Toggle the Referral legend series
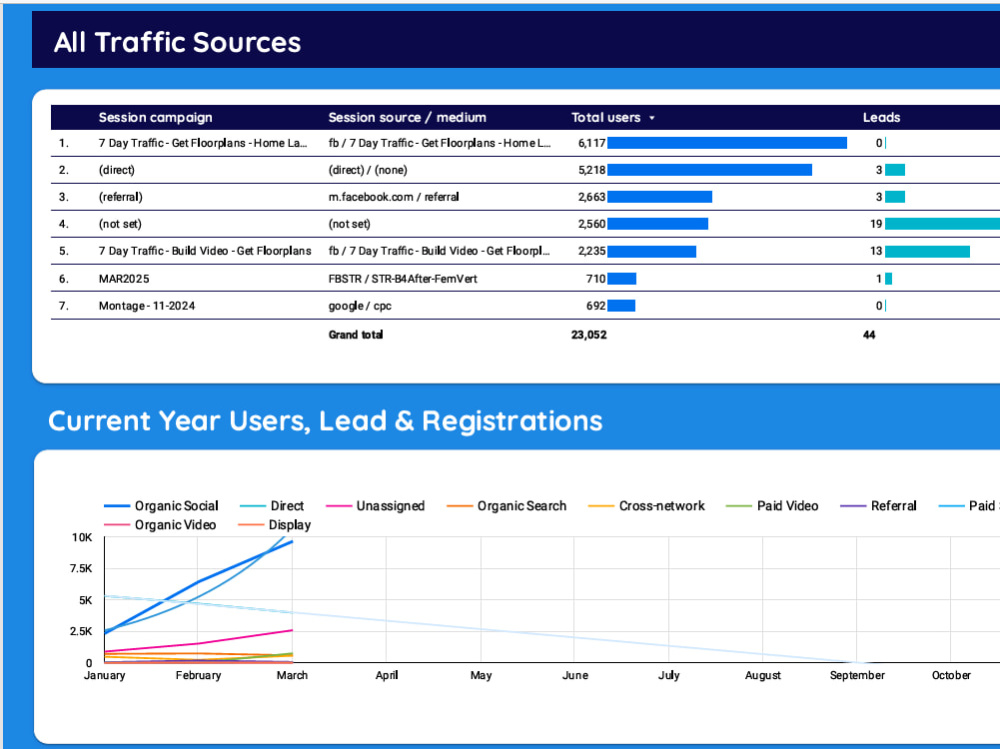Viewport: 1000px width, 749px height. coord(878,506)
